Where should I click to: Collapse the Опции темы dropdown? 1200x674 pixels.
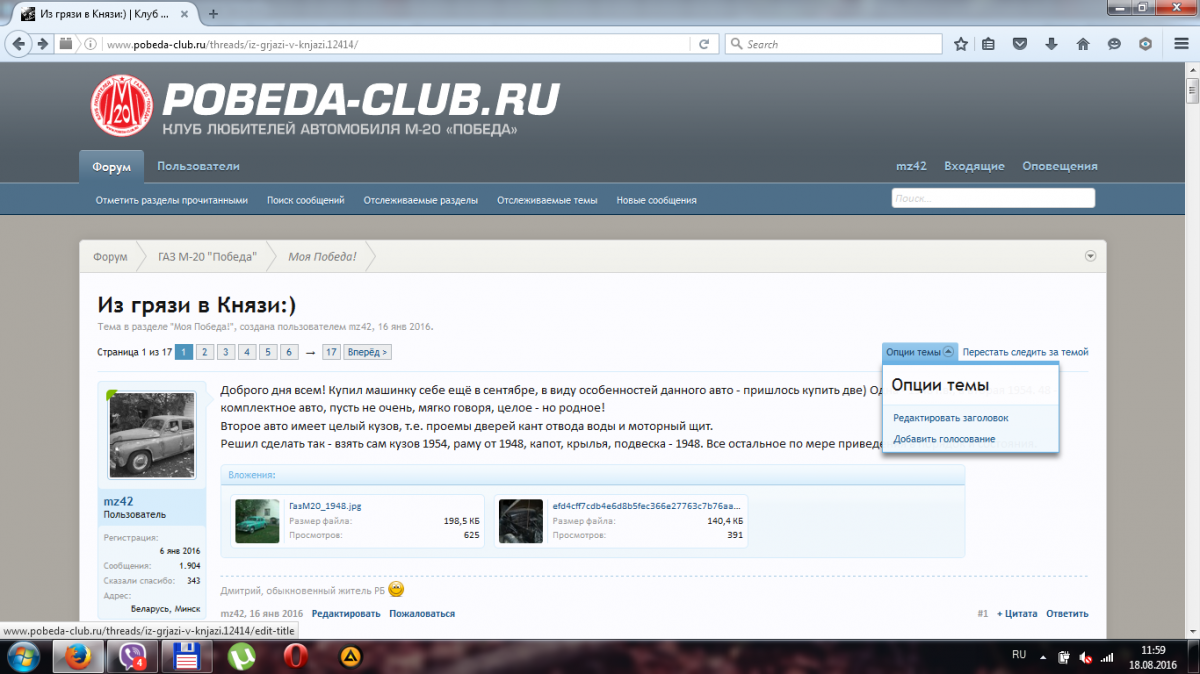(920, 352)
